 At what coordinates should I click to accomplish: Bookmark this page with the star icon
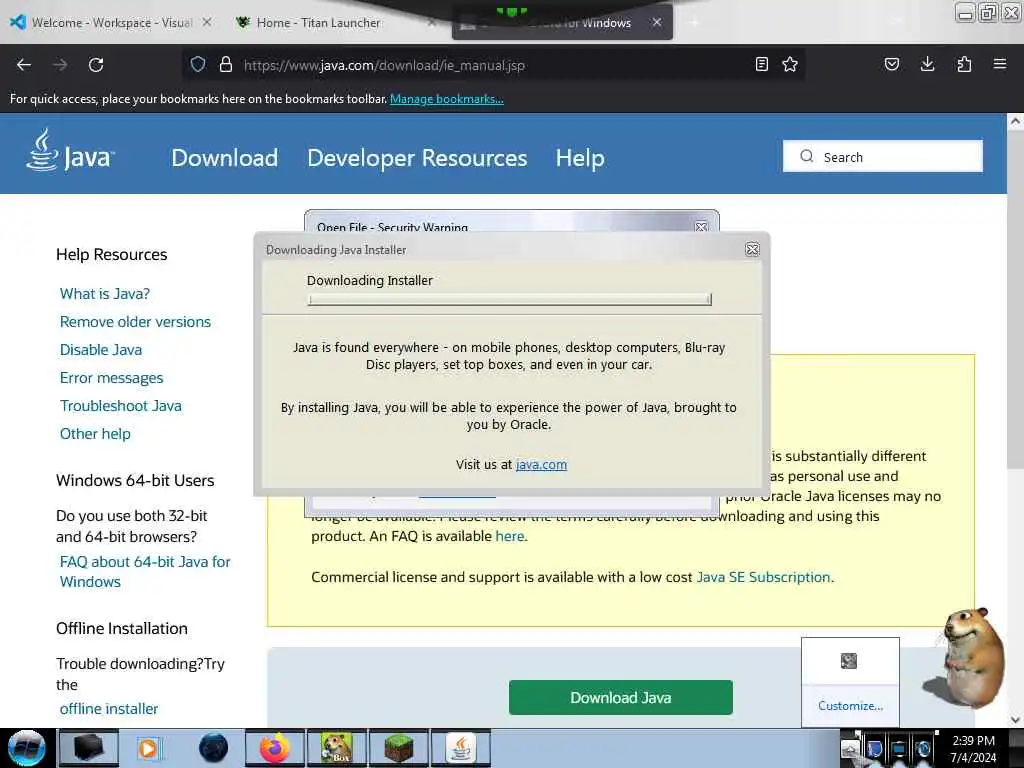[790, 64]
